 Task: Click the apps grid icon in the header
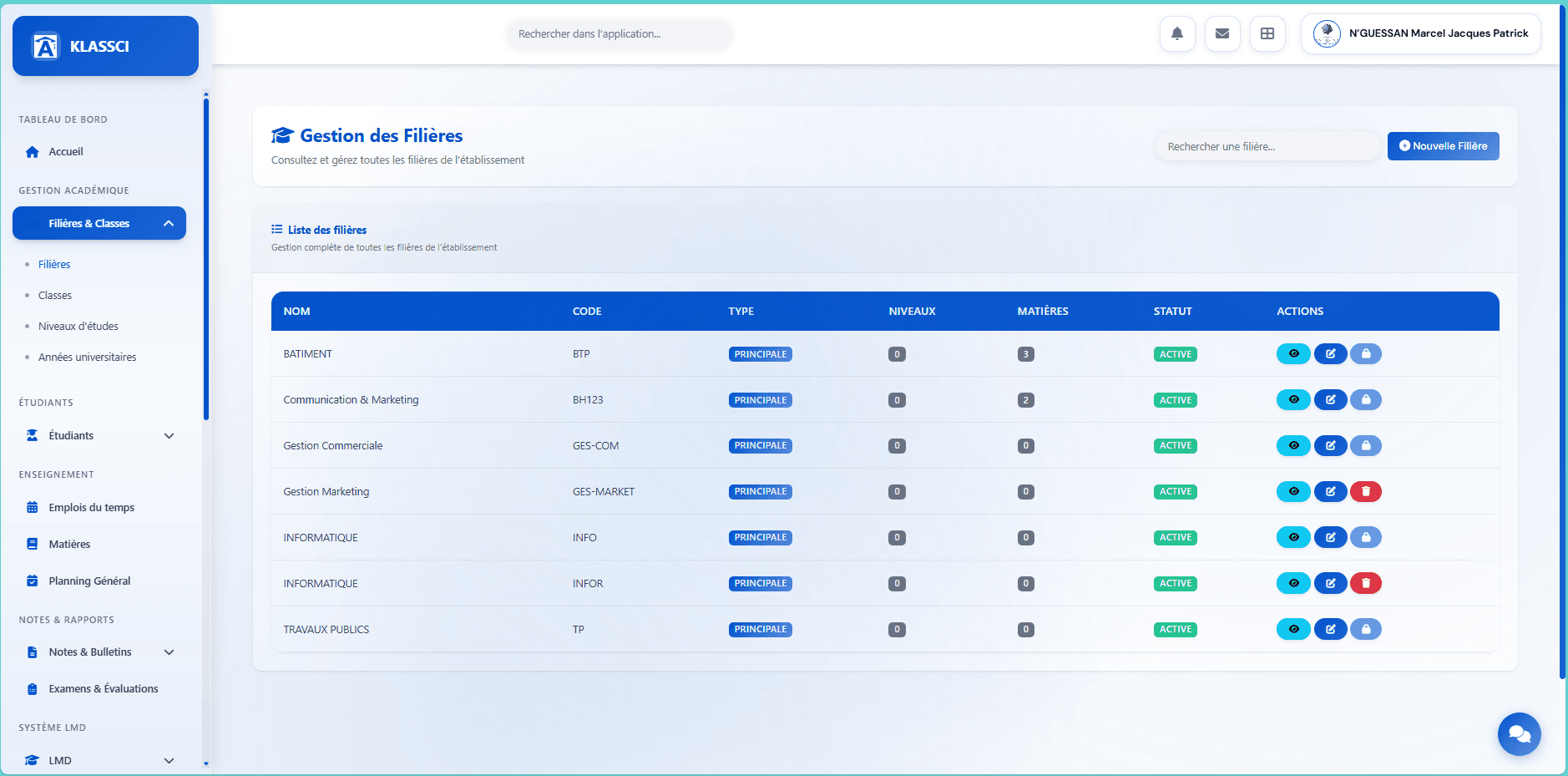pos(1267,33)
